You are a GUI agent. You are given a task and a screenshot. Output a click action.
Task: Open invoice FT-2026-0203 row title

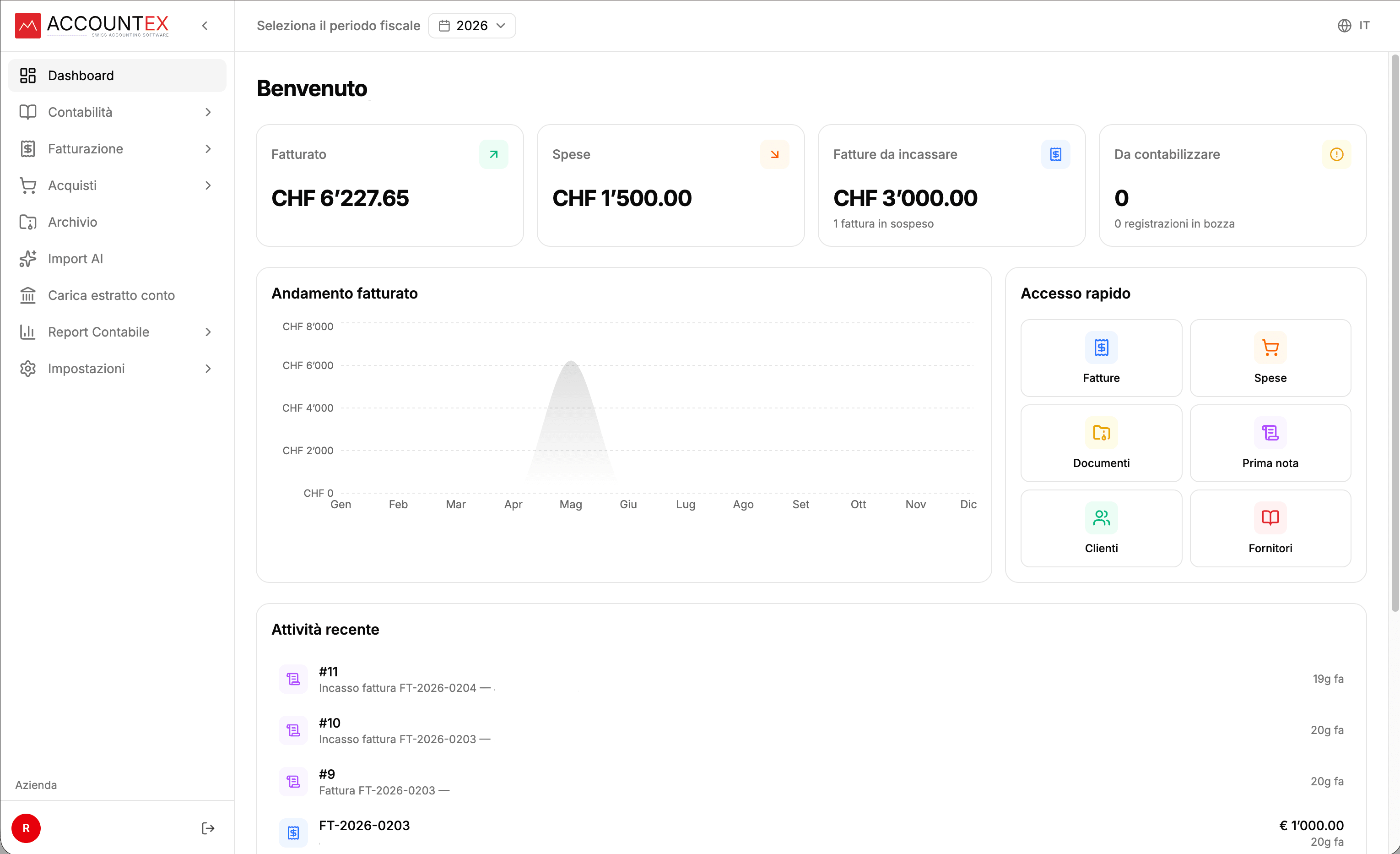tap(364, 825)
